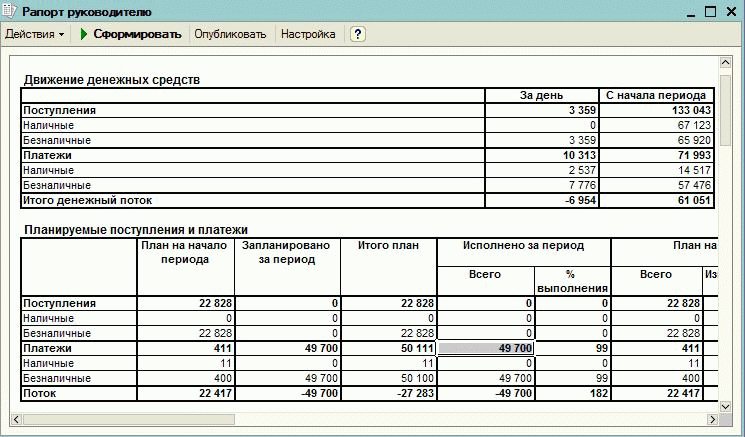
Task: Select cell 22 417 under План на начало периода
Action: coord(186,393)
